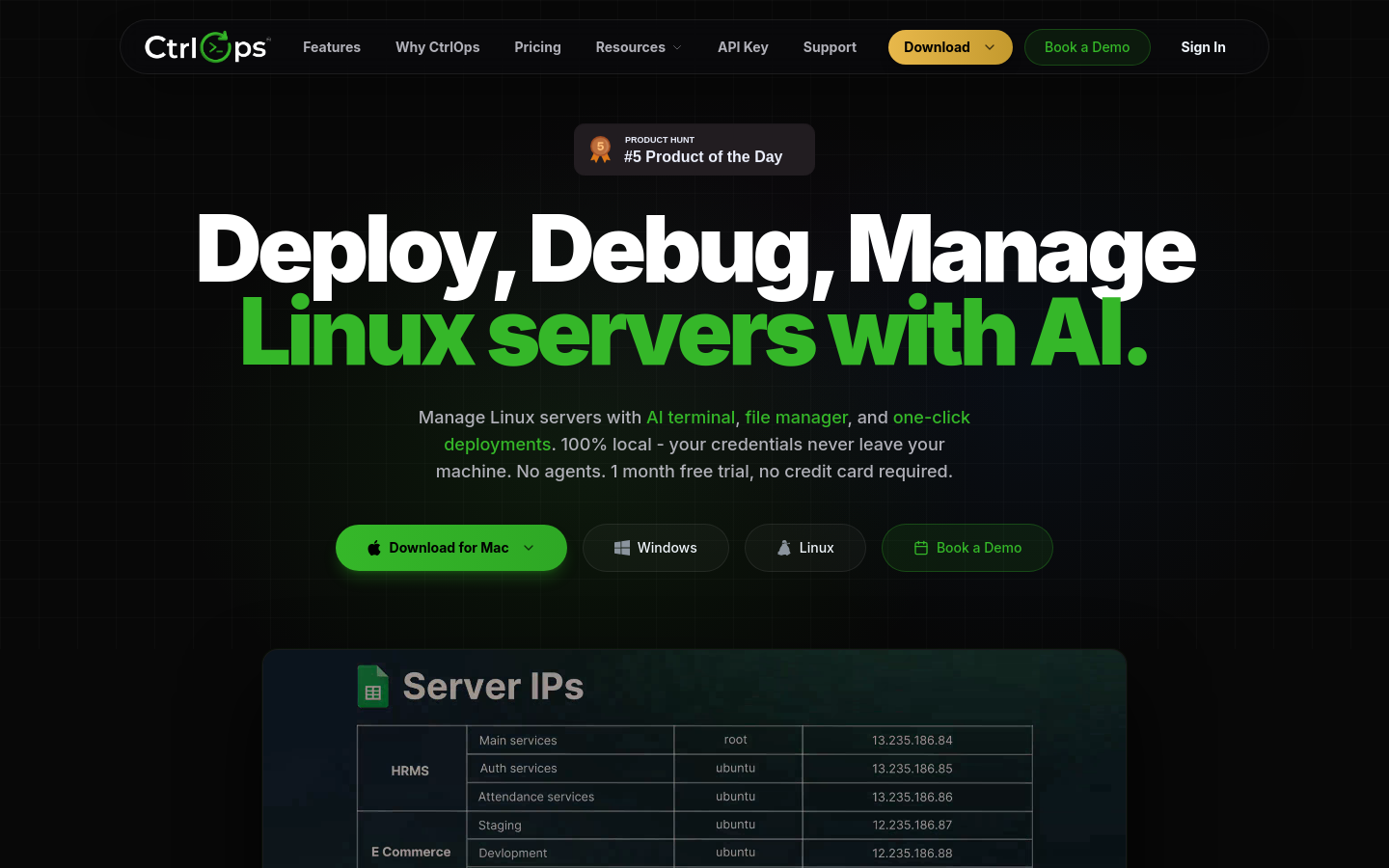Click the one-click deployments text

(707, 431)
